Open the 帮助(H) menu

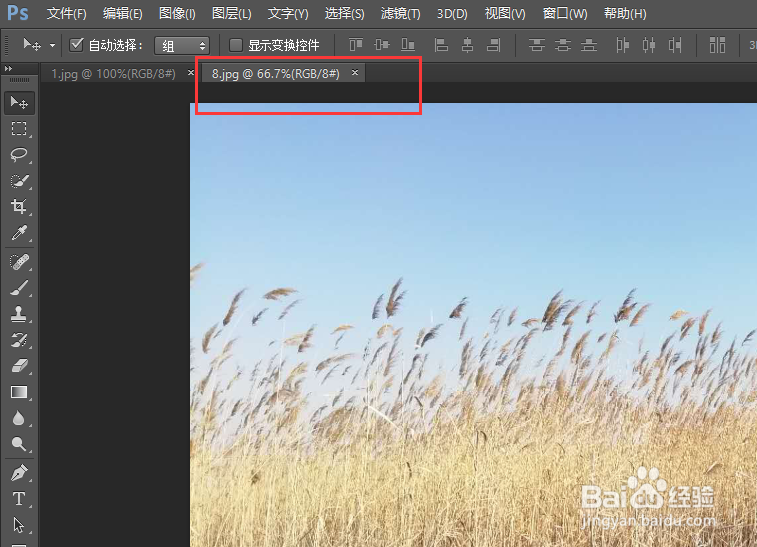point(625,13)
